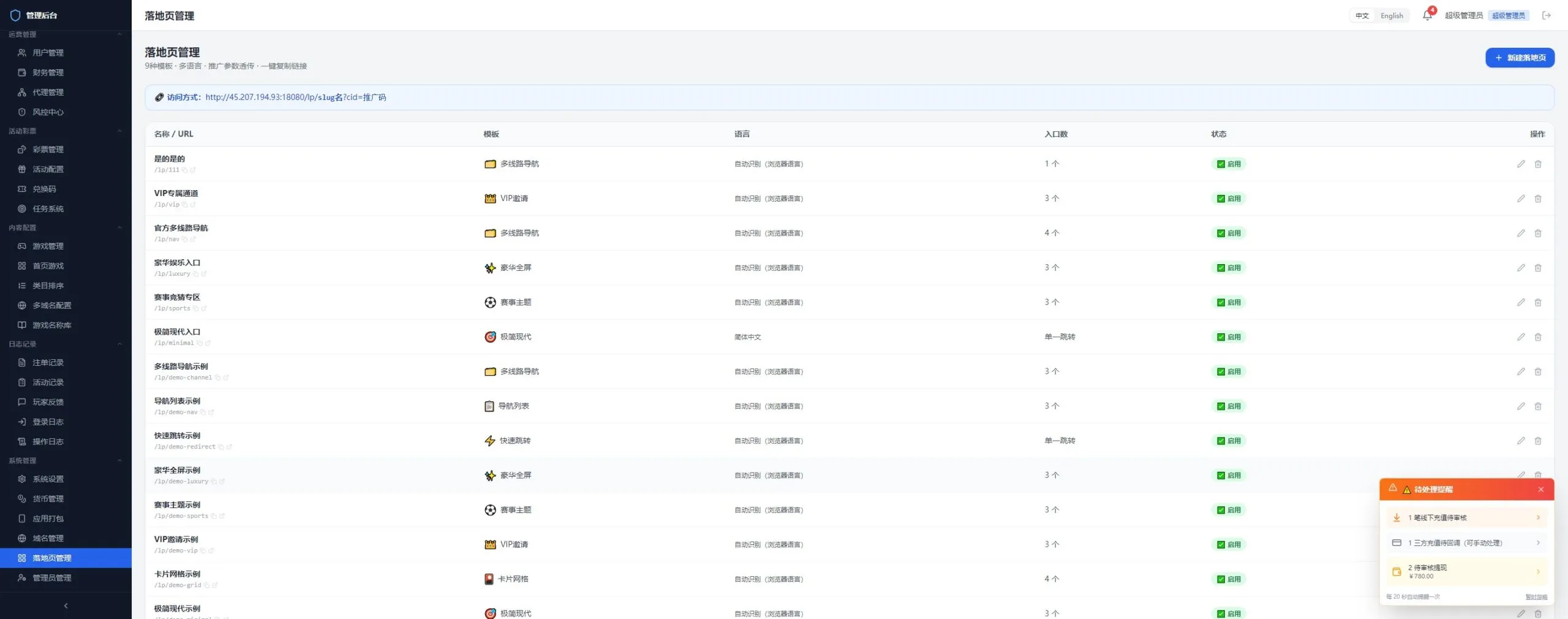Screen dimensions: 1568x619
Task: Disable the 豪华娱乐入口 landing page status
Action: pos(1229,268)
